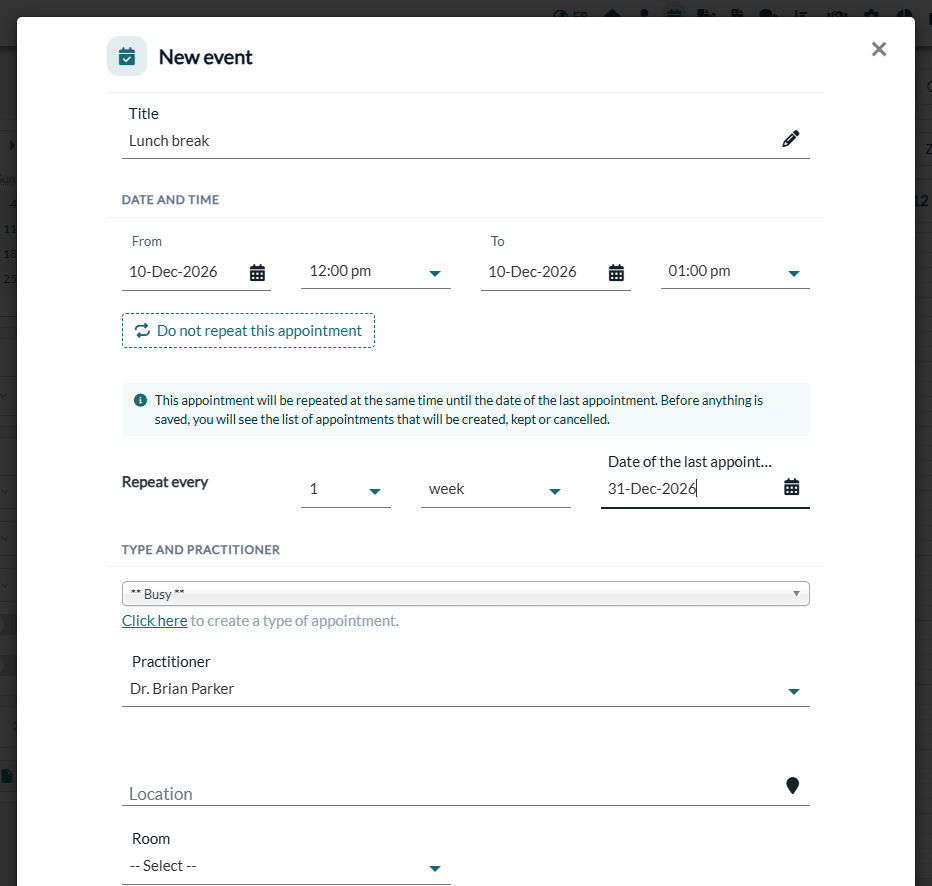Click the location pin icon
Viewport: 932px width, 886px height.
792,786
